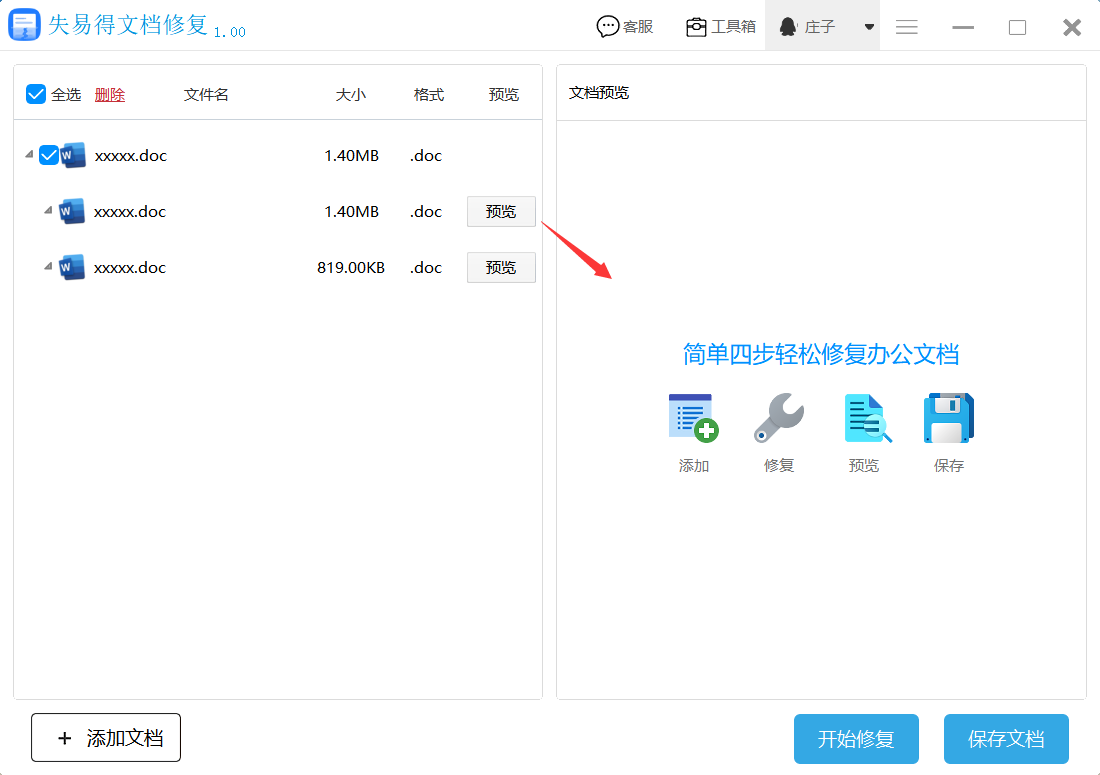Click the 保存 floppy-disk save icon
The width and height of the screenshot is (1100, 775).
(947, 417)
